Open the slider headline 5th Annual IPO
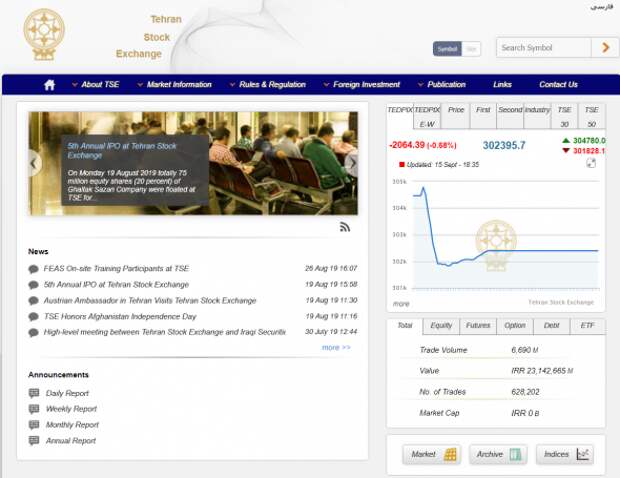620x478 pixels. 122,151
